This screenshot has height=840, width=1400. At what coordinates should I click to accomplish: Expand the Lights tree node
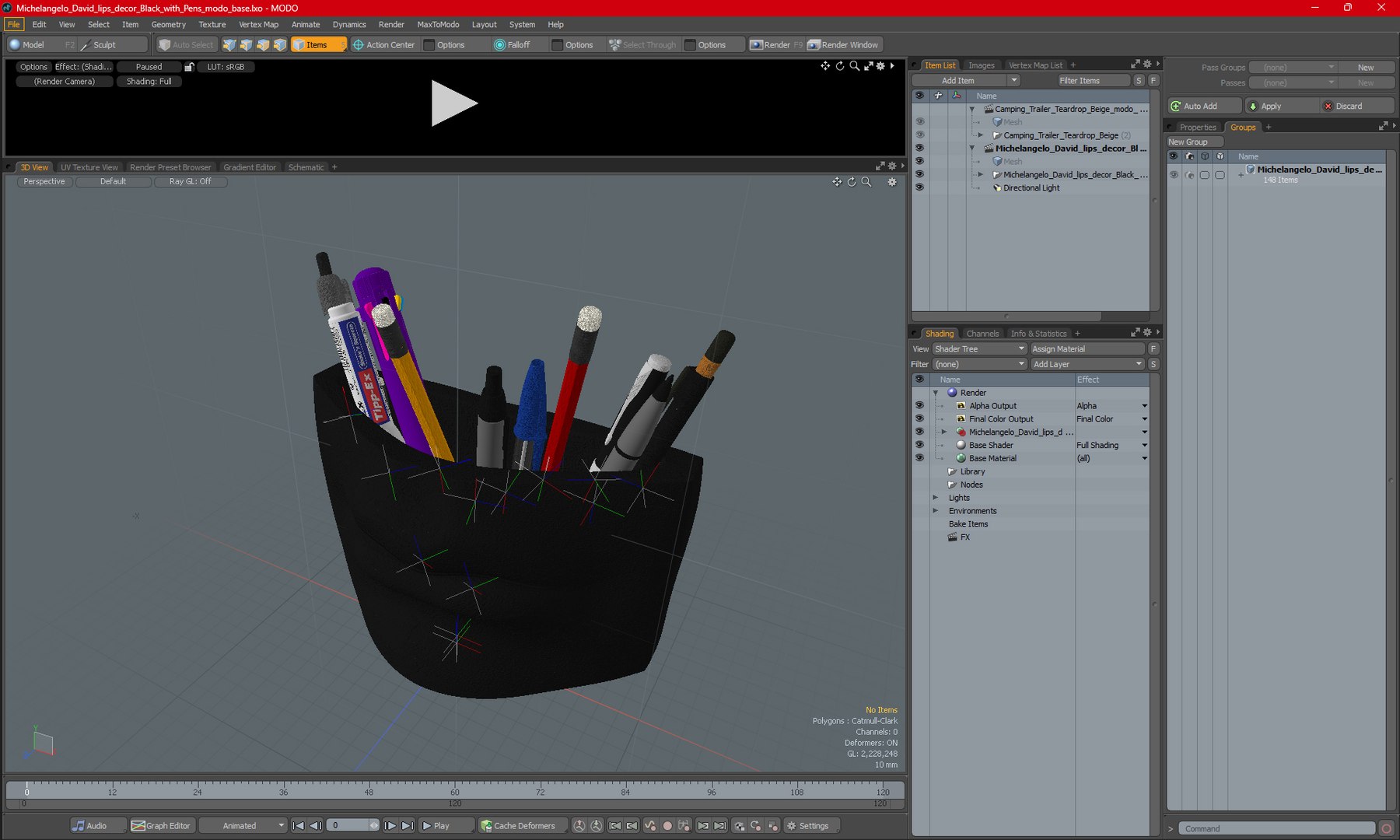936,498
